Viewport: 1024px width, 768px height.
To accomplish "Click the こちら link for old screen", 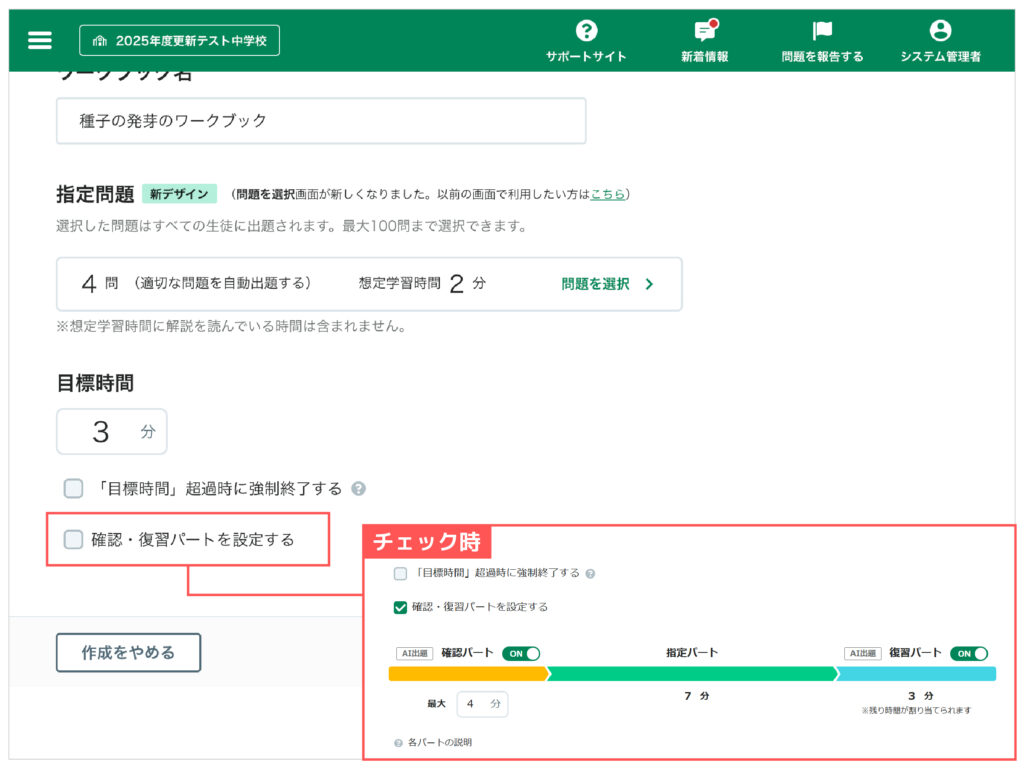I will [607, 194].
